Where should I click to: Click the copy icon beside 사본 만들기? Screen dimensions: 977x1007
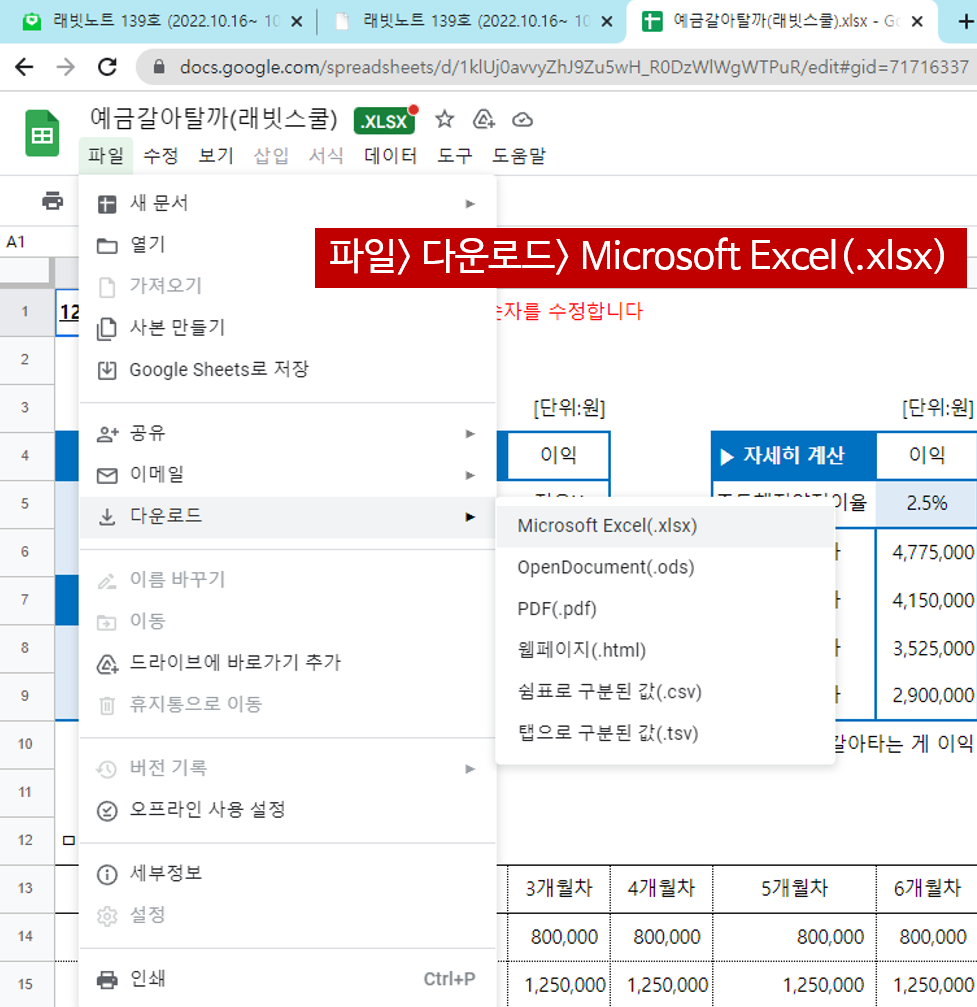(x=107, y=328)
